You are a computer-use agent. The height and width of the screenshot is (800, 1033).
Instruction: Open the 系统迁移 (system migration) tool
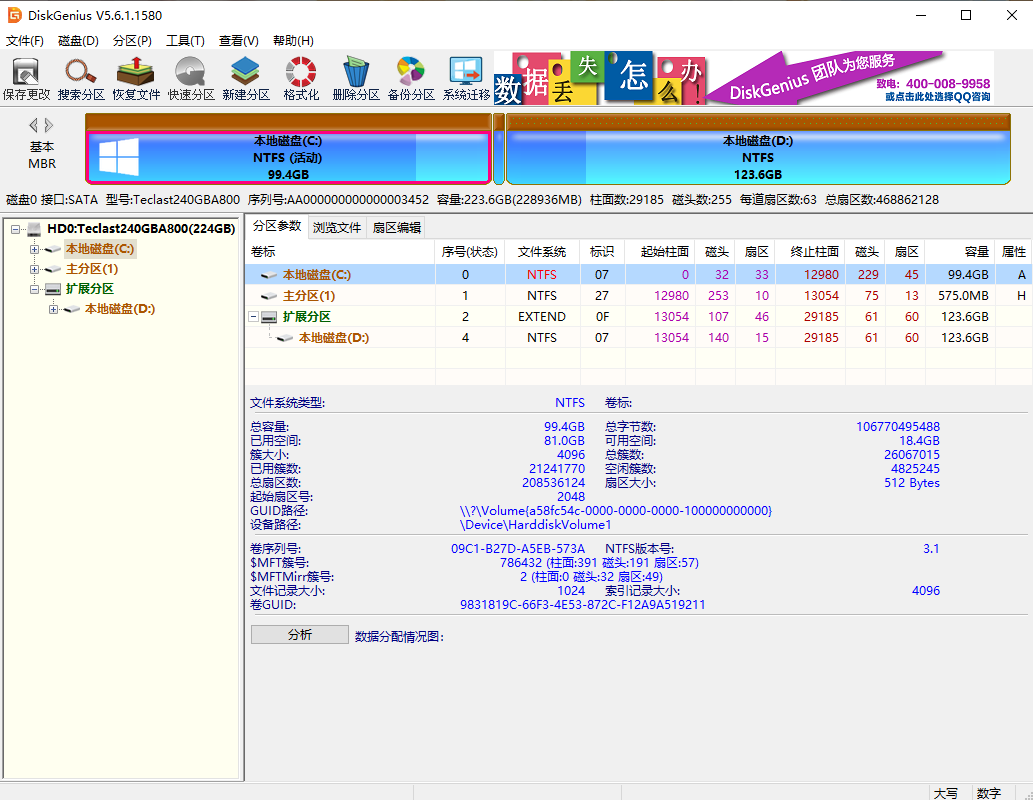tap(464, 76)
